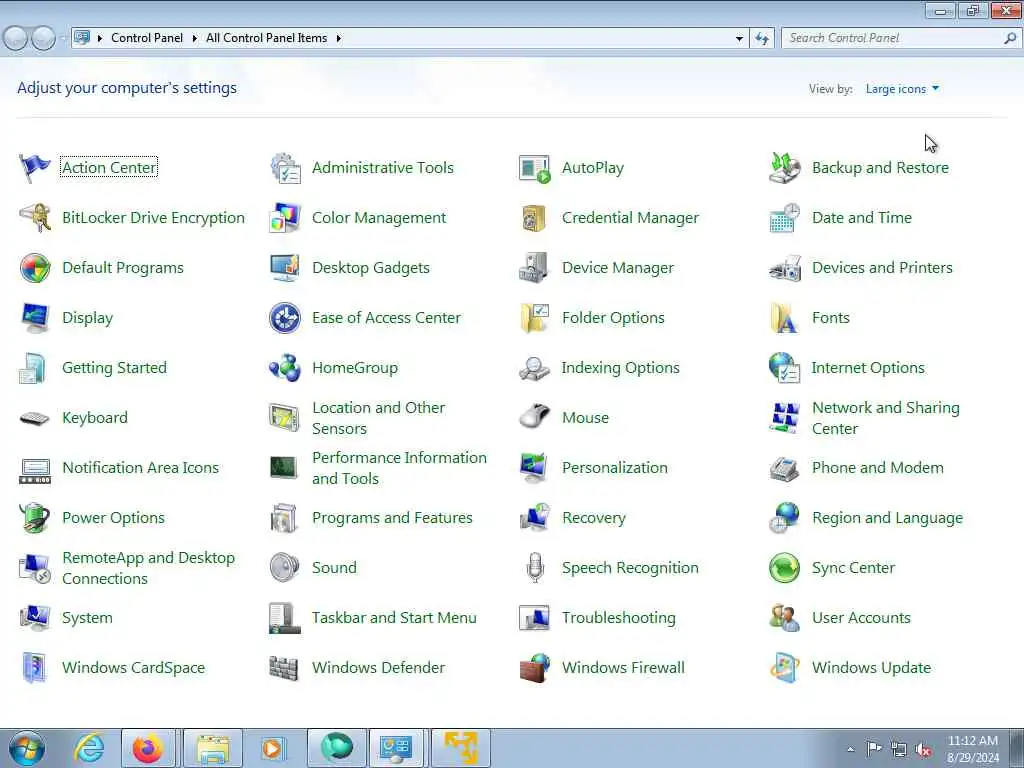Show hidden notification area icons arrow
The width and height of the screenshot is (1024, 768).
[850, 749]
